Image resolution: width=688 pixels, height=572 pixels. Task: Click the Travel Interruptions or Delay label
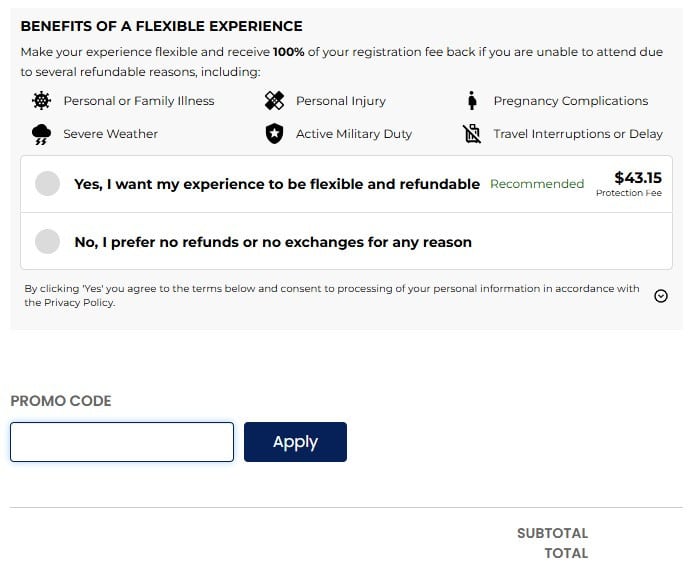tap(577, 134)
